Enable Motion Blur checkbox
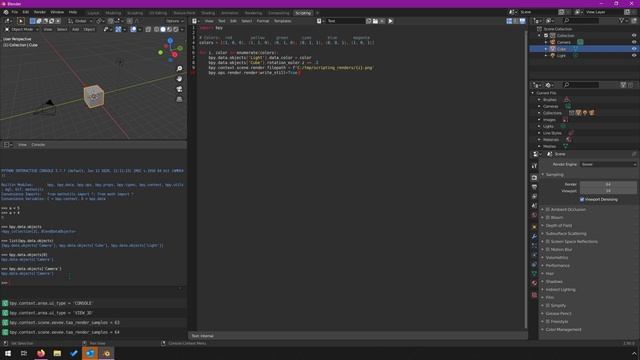 click(x=548, y=249)
